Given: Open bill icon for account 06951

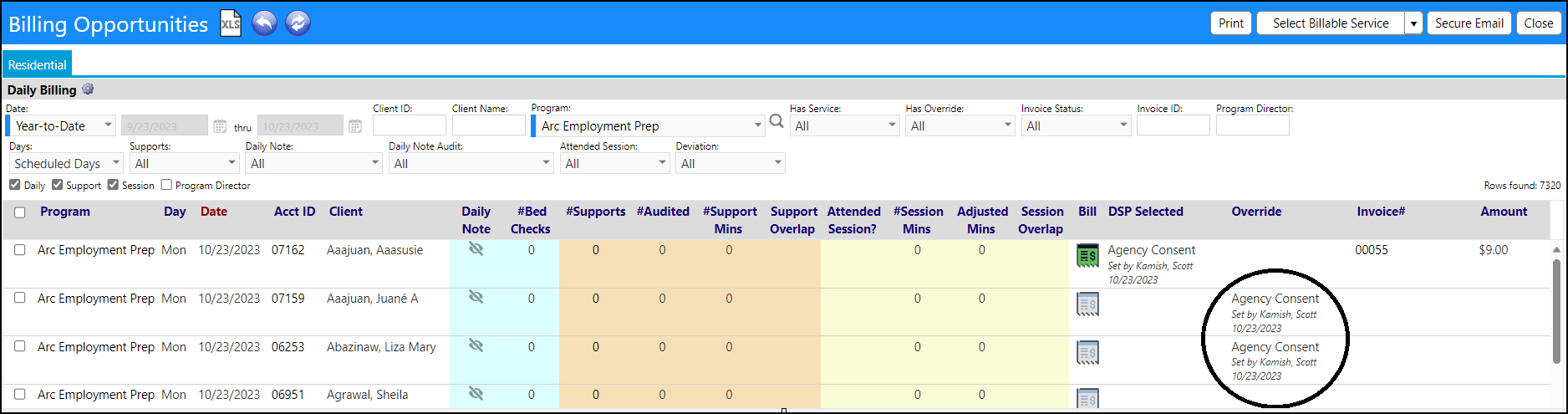Looking at the screenshot, I should point(1087,398).
